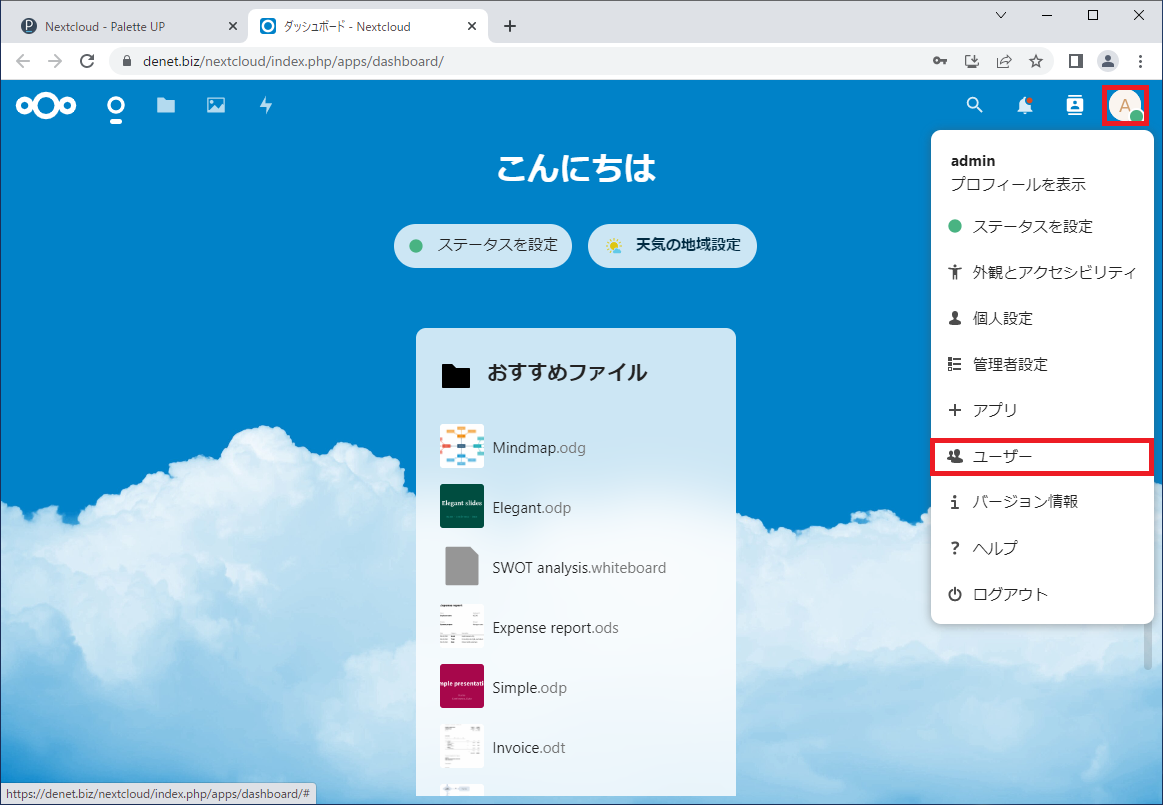Click the address bar URL
Screen dimensions: 1163x805
(293, 61)
